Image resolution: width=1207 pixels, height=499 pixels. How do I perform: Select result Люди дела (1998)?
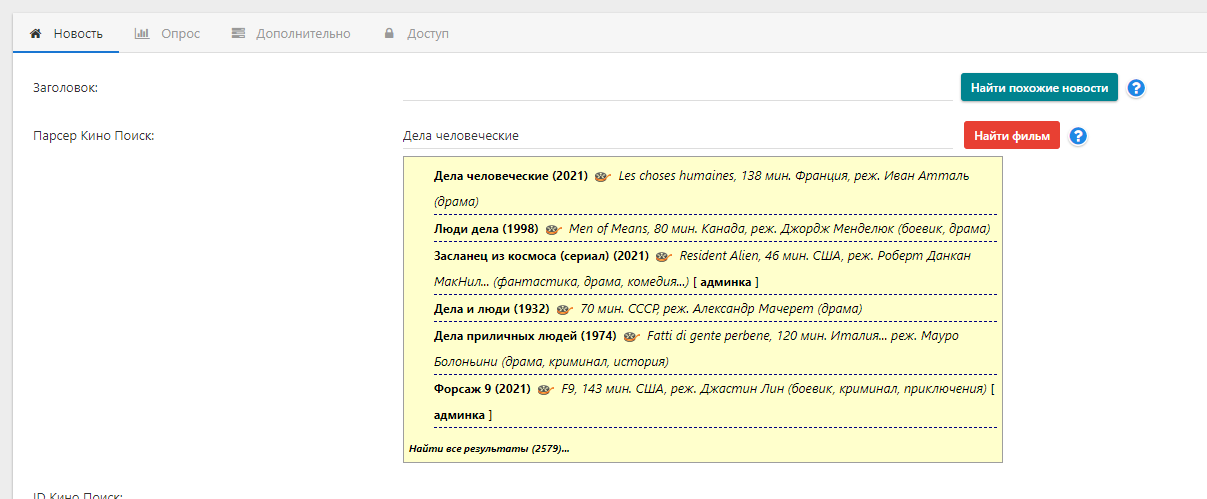click(x=486, y=229)
